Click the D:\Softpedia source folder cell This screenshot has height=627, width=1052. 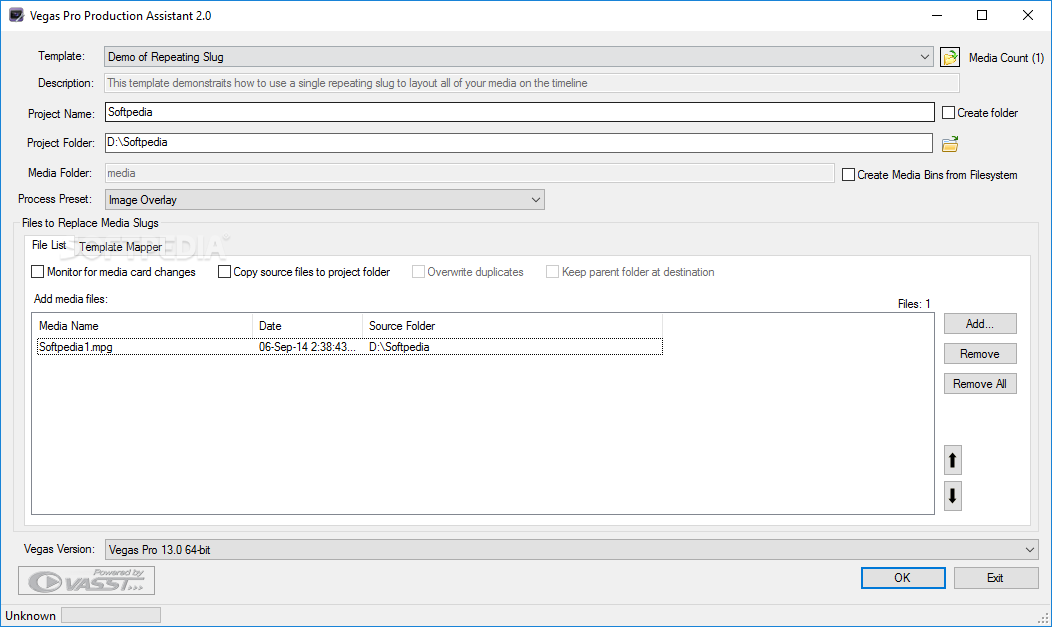(399, 347)
